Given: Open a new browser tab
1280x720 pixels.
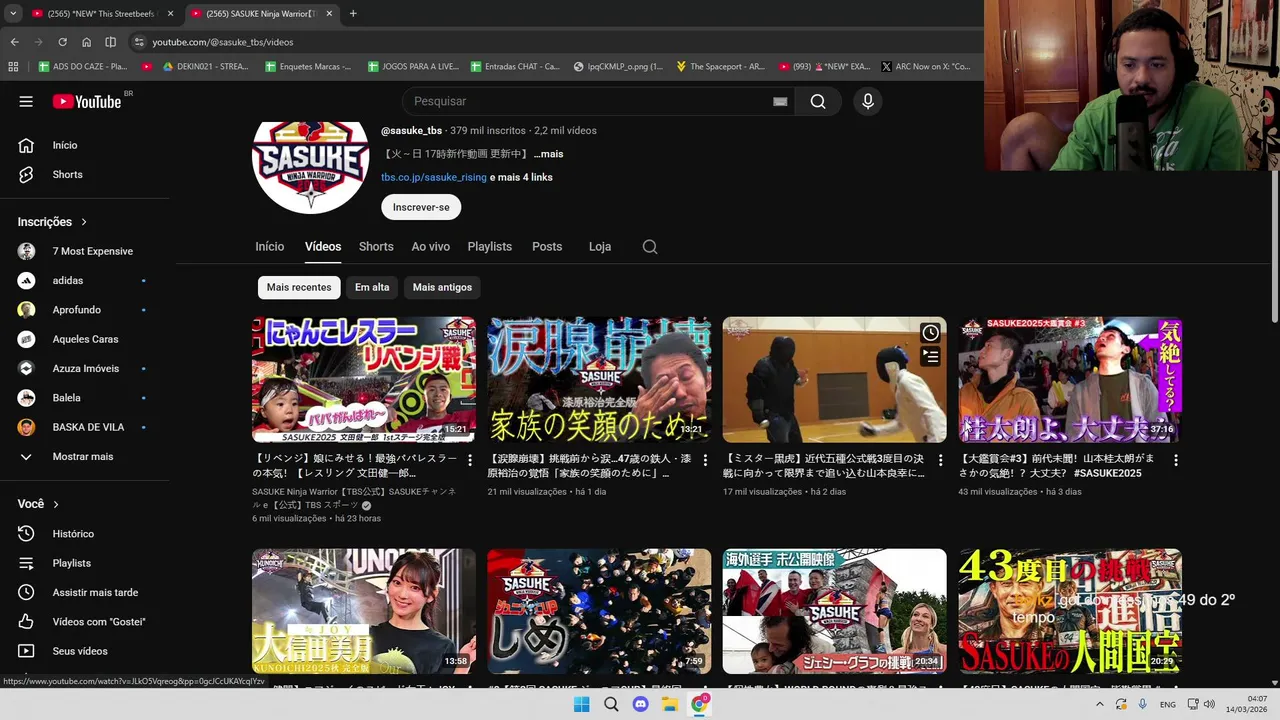Looking at the screenshot, I should tap(353, 13).
